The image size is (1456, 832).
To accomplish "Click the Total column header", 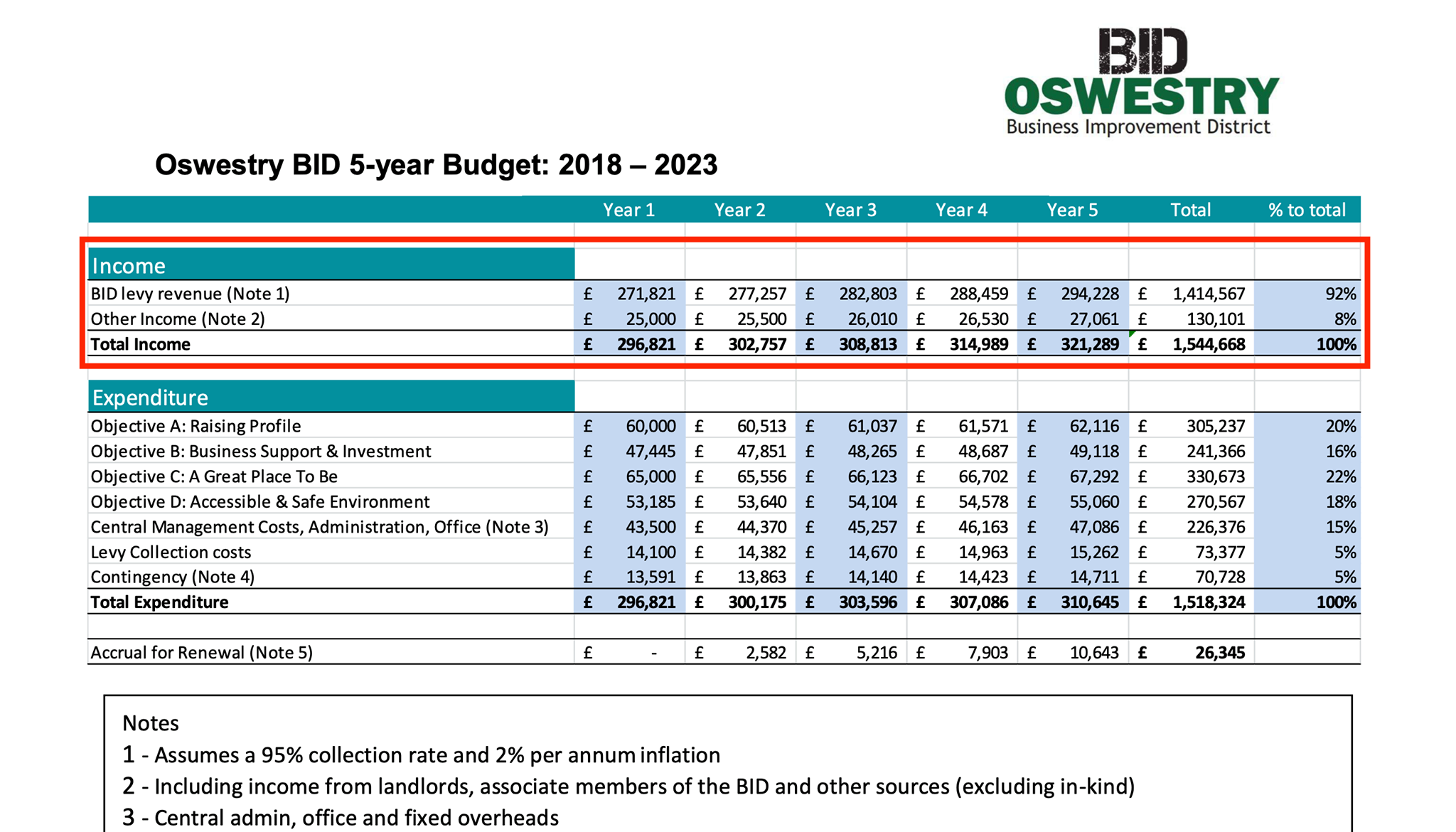I will coord(1190,210).
